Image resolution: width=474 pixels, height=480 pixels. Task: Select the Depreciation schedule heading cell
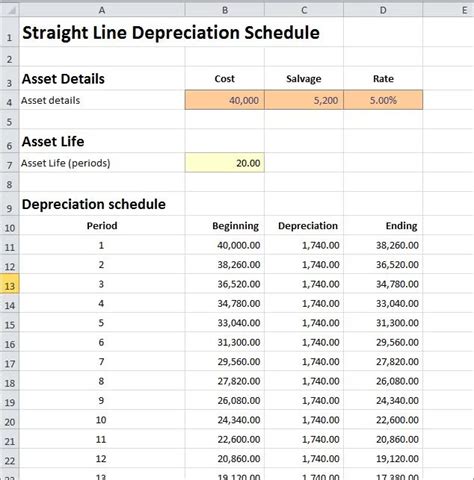[102, 204]
